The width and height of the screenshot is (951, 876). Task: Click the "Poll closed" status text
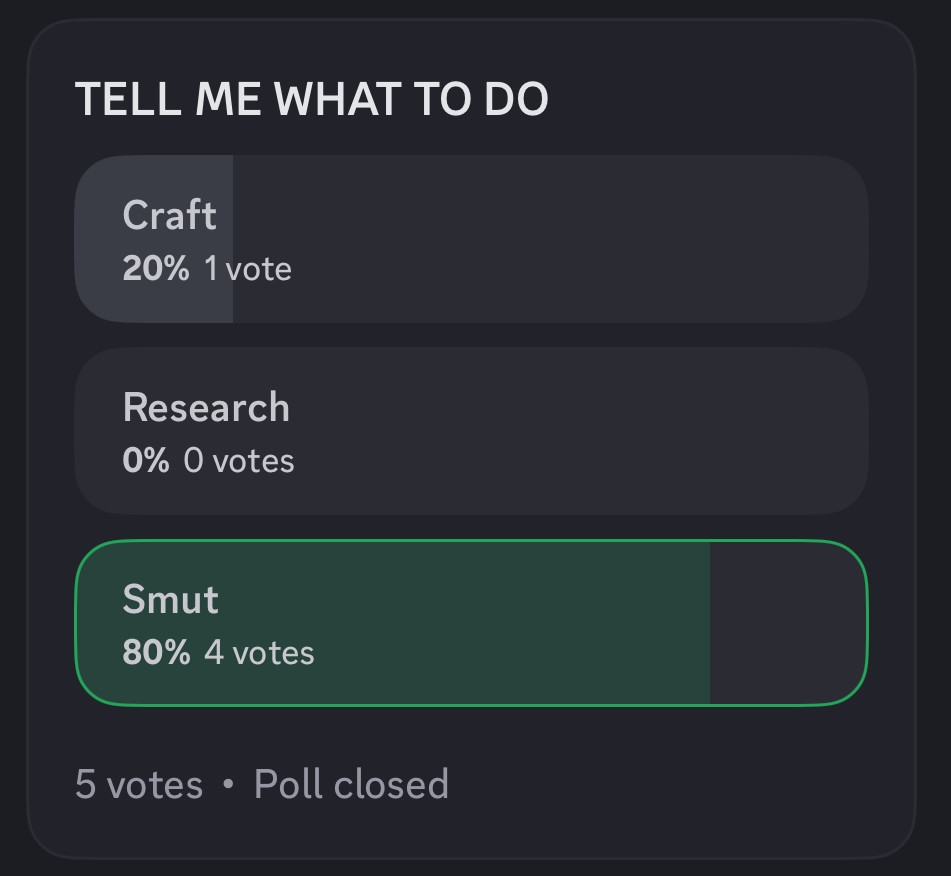coord(351,784)
